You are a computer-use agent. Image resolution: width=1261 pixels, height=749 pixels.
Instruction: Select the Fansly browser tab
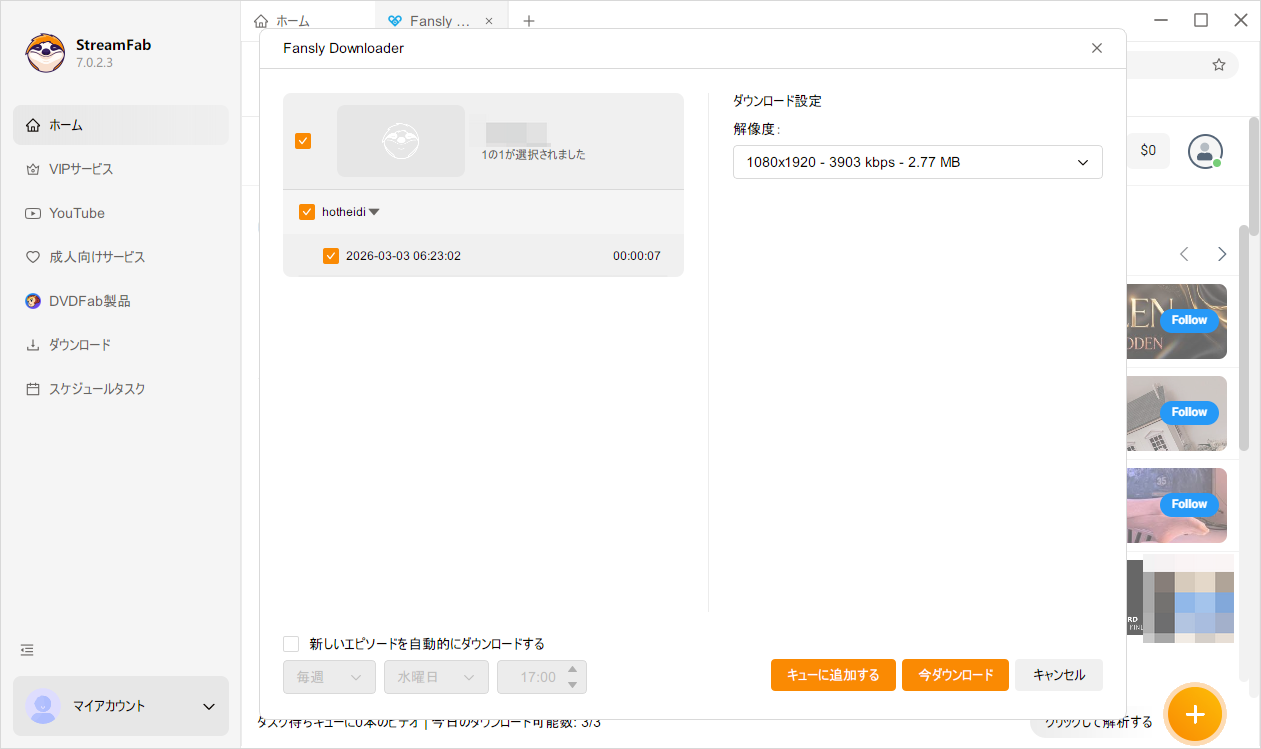click(x=435, y=20)
